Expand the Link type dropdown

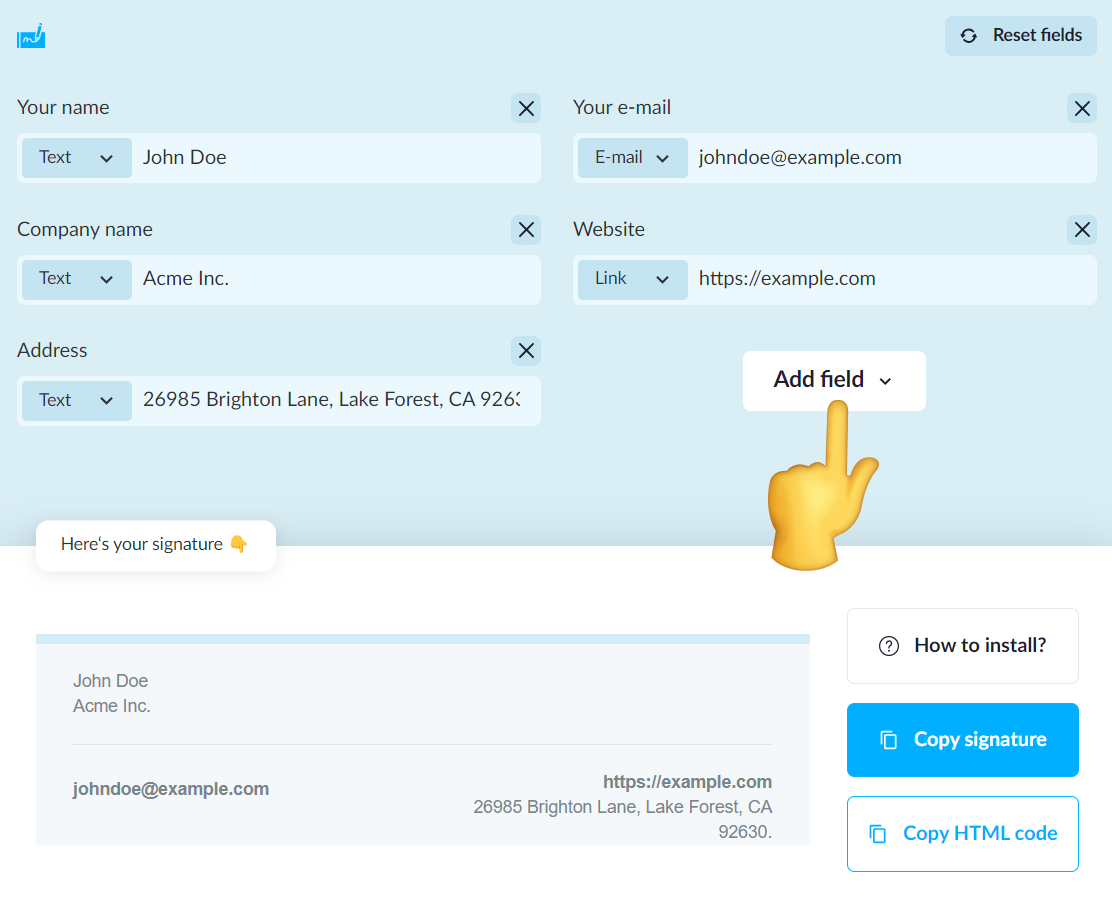(633, 279)
